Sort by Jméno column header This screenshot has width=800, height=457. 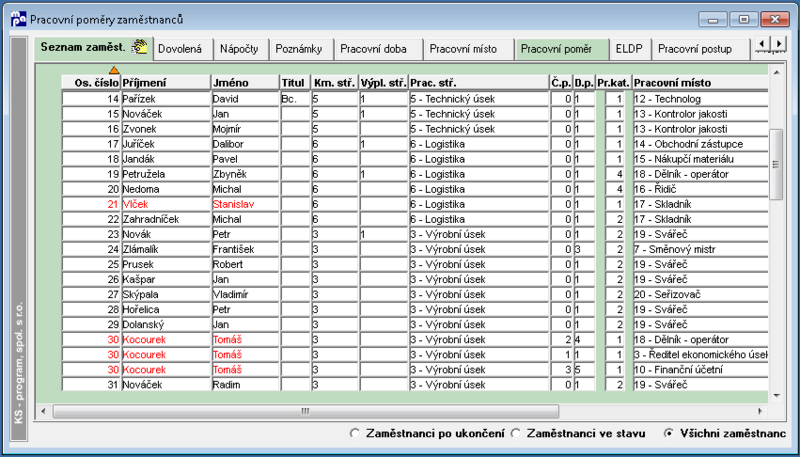click(x=245, y=83)
